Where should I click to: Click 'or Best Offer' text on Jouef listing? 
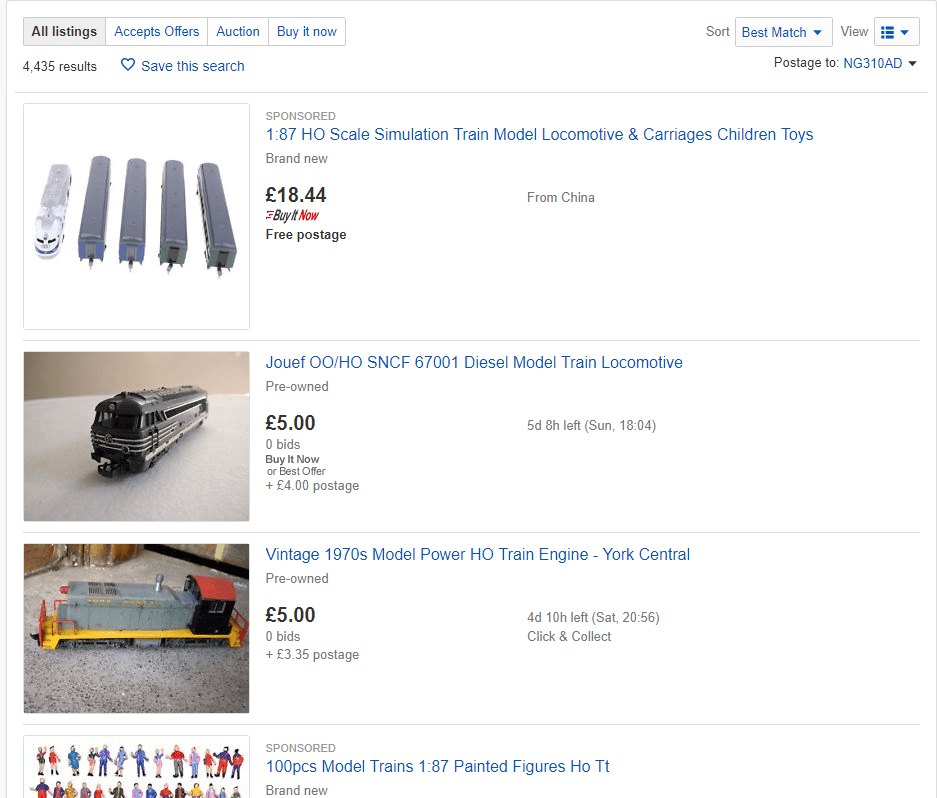tap(296, 471)
